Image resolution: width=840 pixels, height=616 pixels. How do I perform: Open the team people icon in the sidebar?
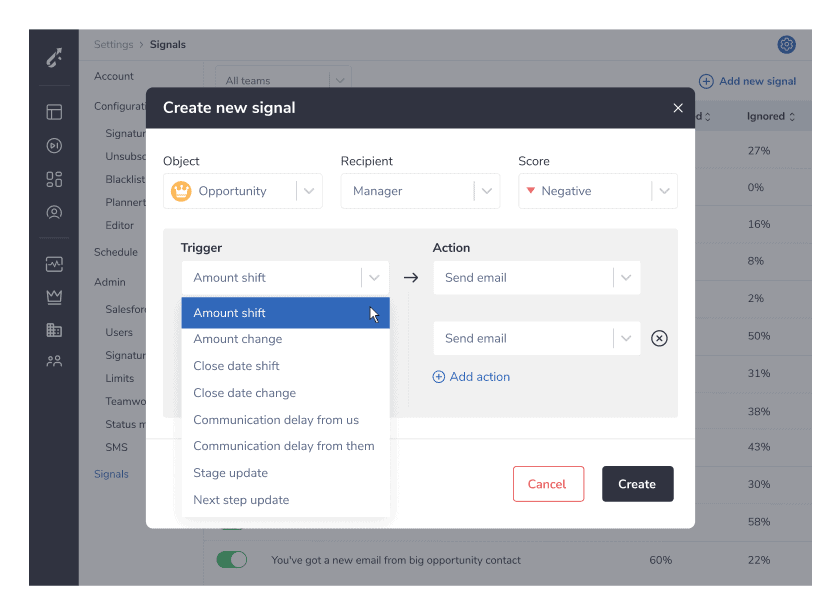[x=54, y=361]
